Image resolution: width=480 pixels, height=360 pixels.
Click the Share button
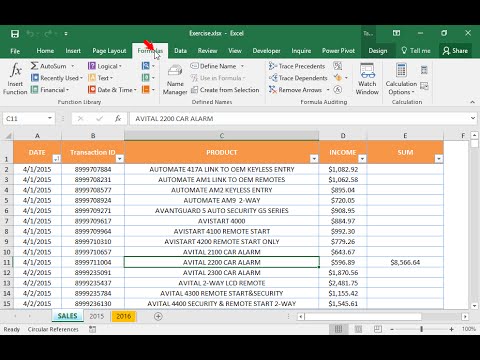click(x=455, y=51)
